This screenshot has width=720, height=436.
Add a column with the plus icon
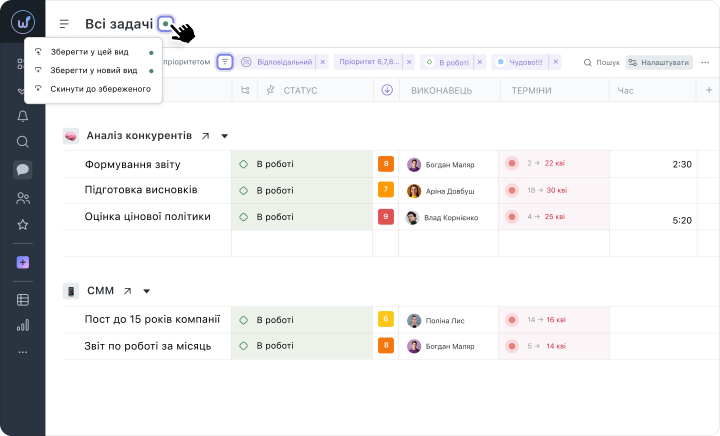click(708, 90)
